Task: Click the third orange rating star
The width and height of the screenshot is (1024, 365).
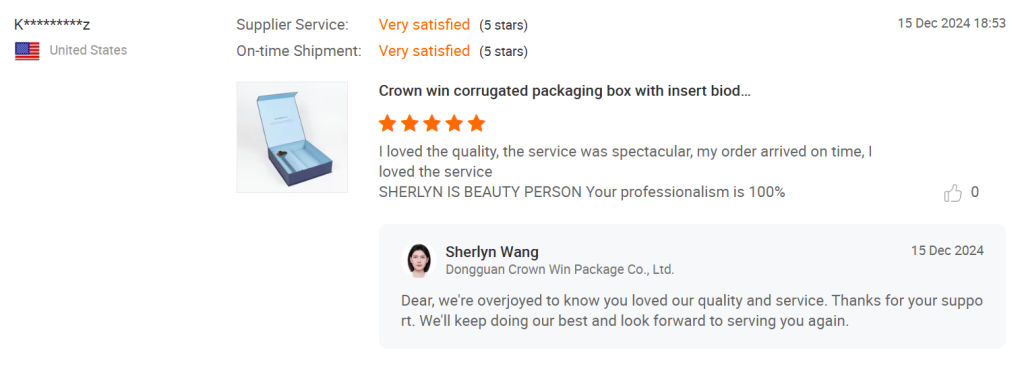Action: [x=432, y=123]
